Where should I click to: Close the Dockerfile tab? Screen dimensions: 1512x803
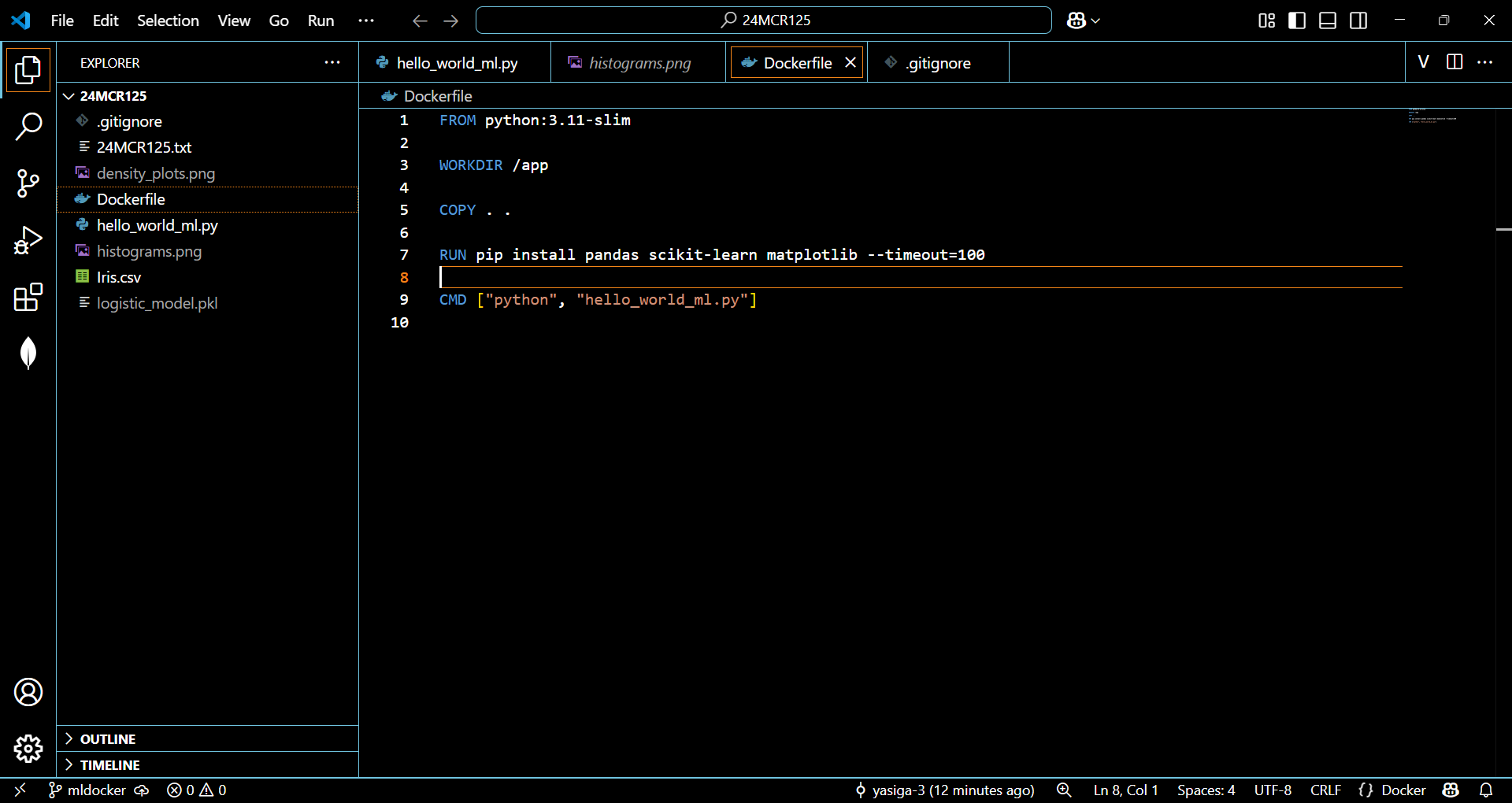[850, 62]
